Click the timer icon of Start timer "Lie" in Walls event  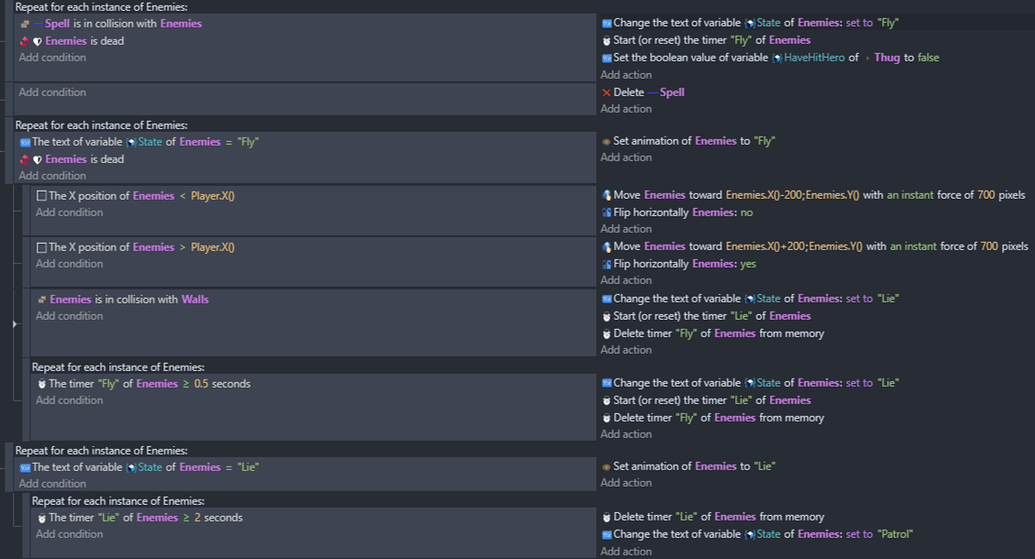[x=607, y=316]
